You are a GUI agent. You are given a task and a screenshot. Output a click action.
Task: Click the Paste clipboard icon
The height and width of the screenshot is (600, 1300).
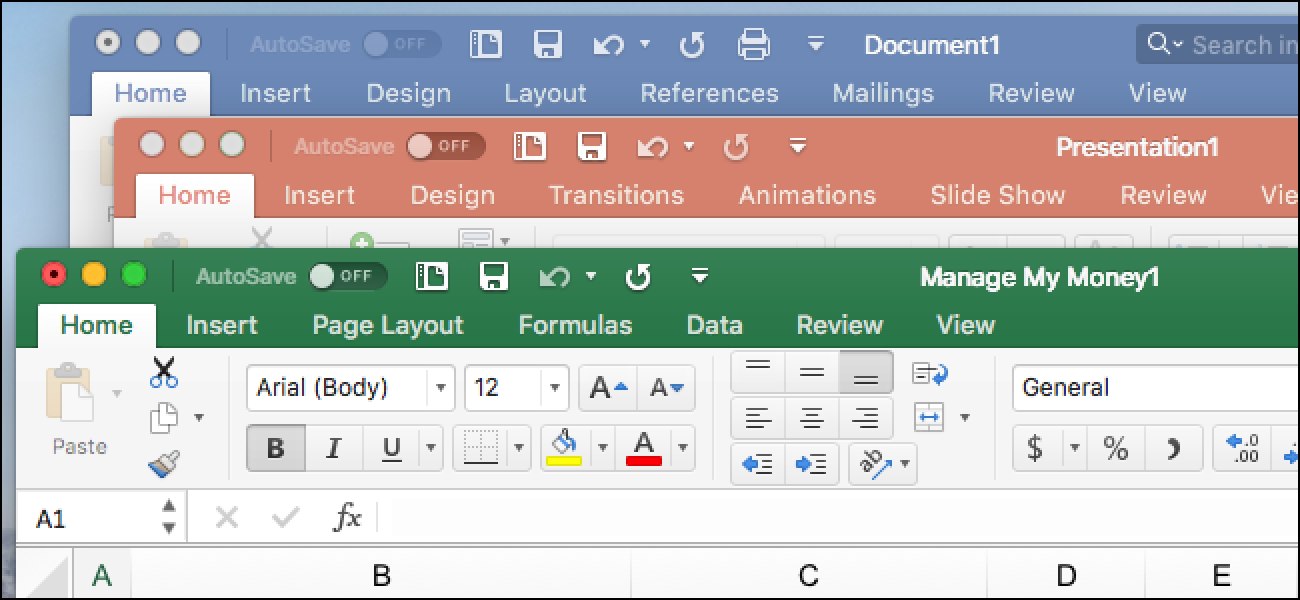70,393
